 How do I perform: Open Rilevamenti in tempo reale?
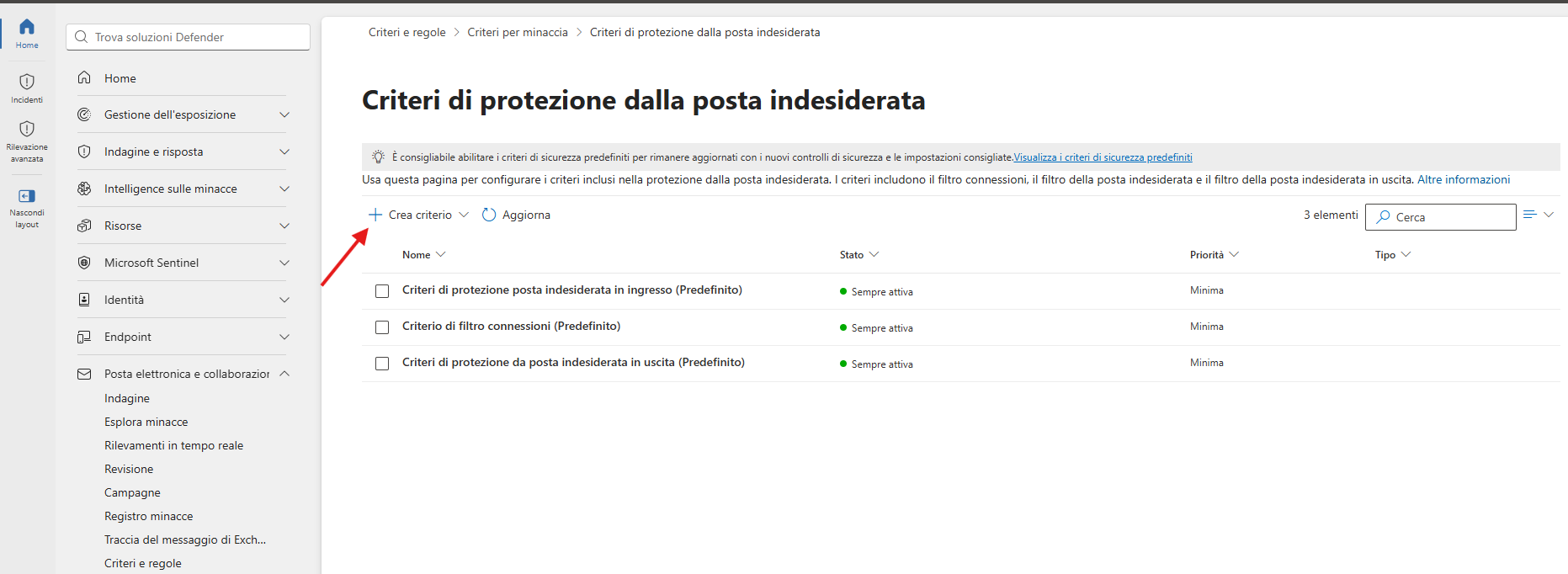pos(174,445)
